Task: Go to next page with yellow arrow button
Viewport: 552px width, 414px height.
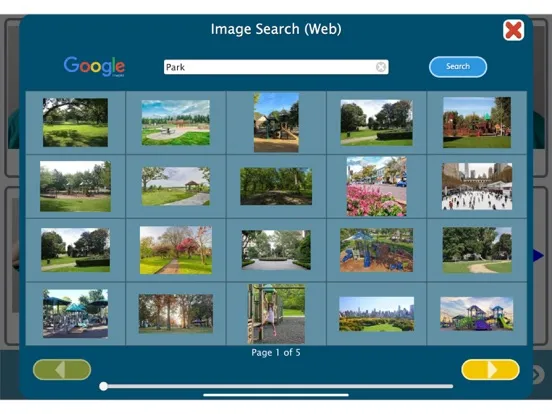Action: 490,370
